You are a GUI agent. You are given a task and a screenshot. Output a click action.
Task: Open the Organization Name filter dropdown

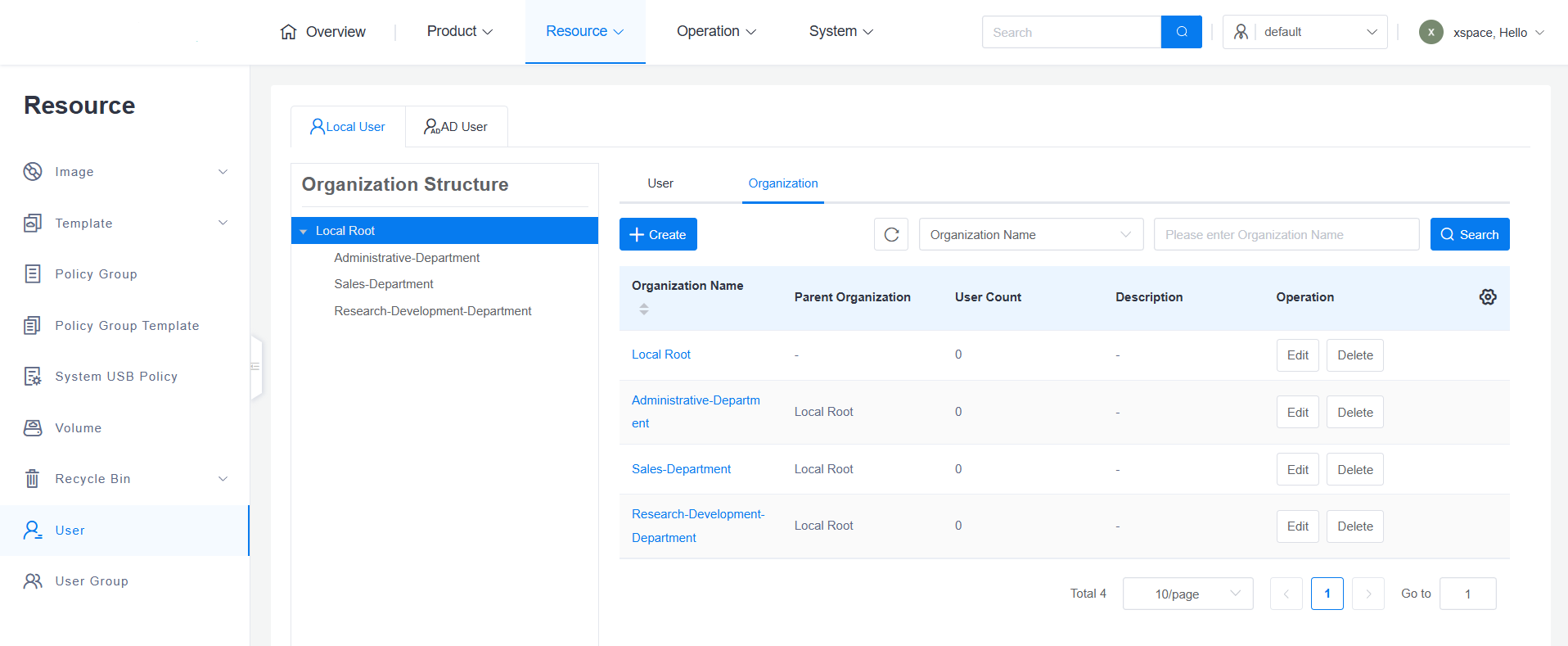(1030, 235)
